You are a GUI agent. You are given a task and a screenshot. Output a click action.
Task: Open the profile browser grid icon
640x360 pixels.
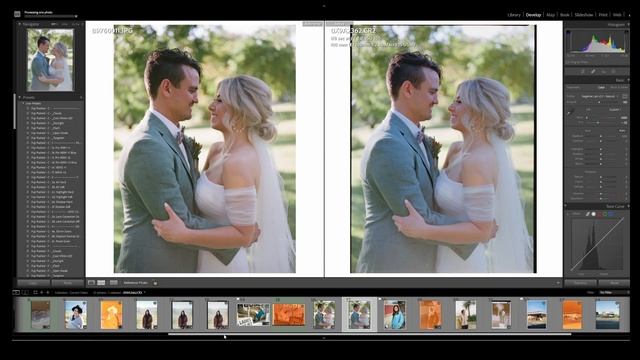click(x=624, y=96)
